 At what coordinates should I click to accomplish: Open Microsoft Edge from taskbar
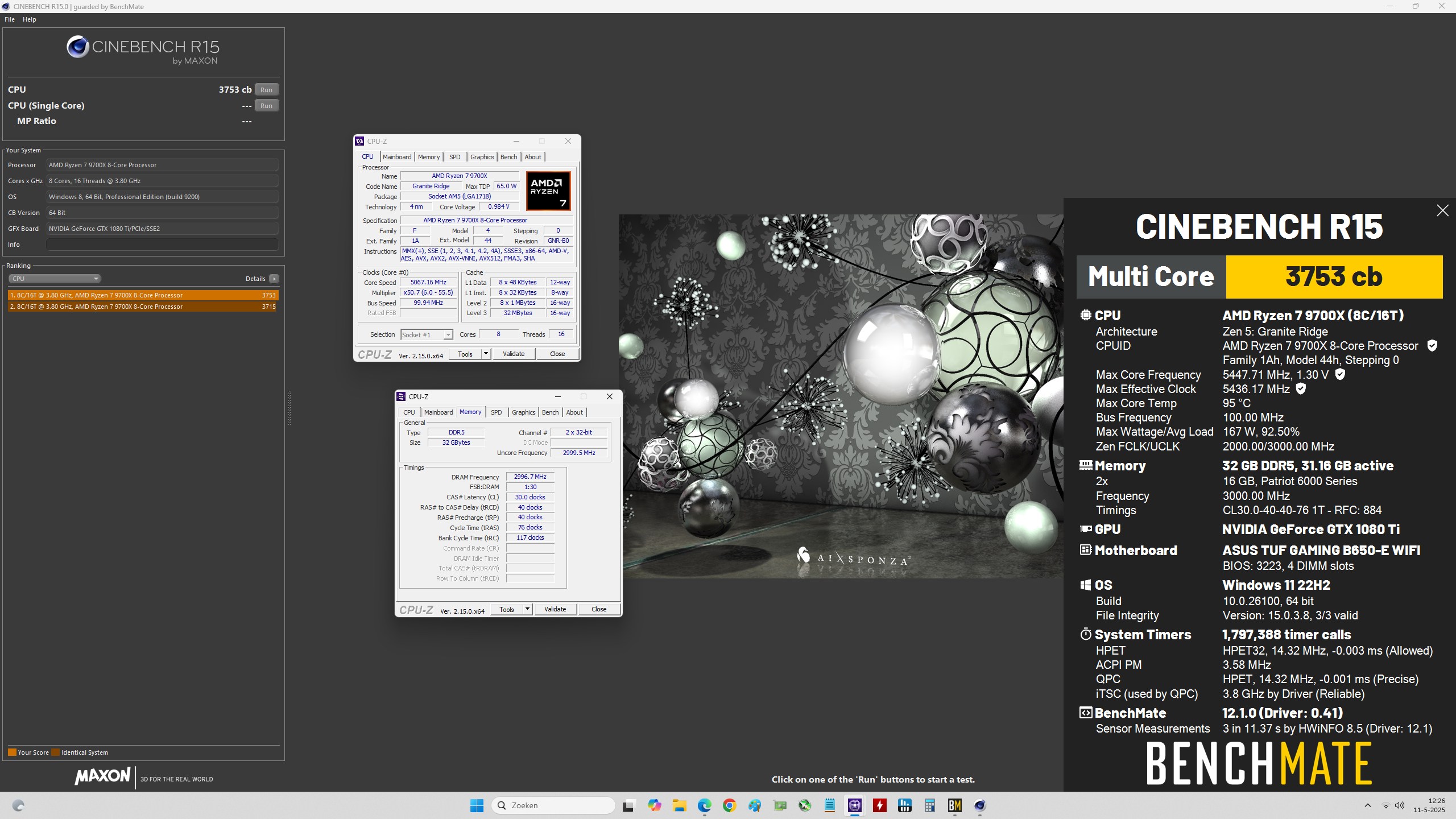pyautogui.click(x=704, y=805)
